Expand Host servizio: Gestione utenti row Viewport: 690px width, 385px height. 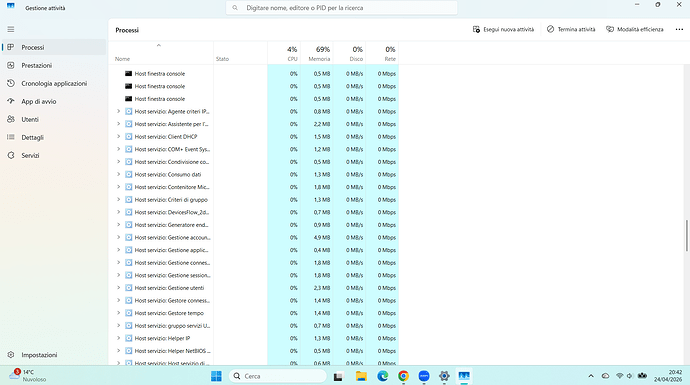pyautogui.click(x=118, y=288)
